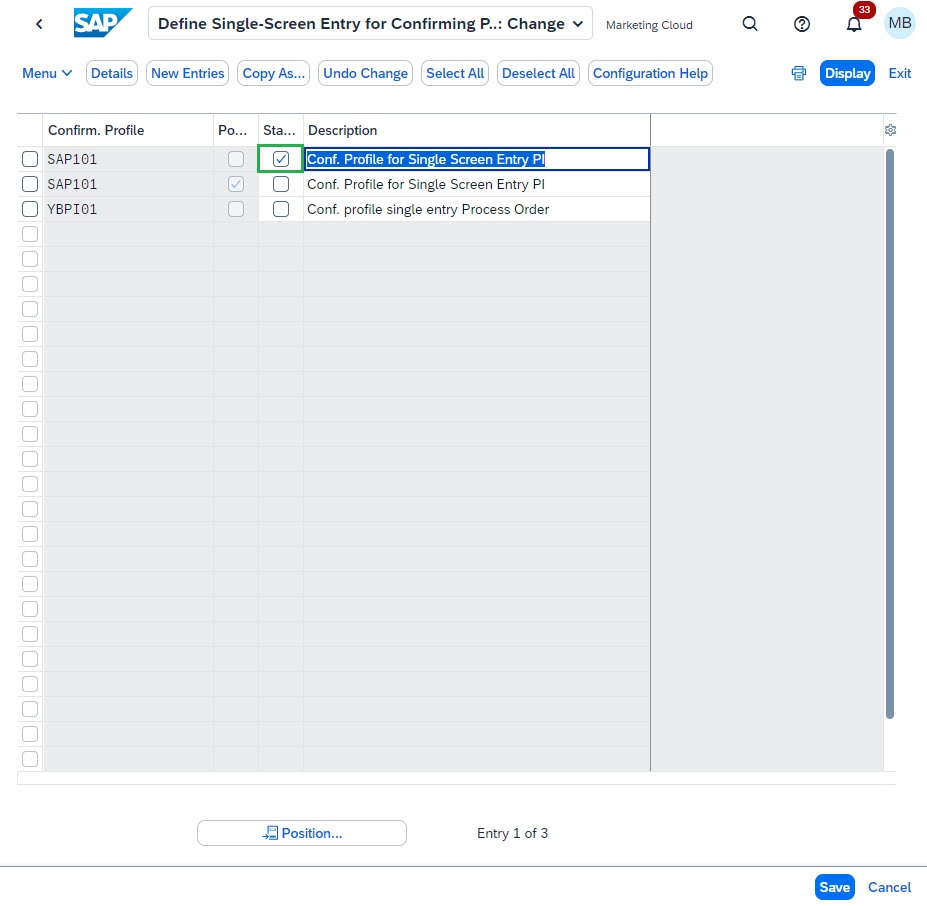This screenshot has height=906, width=927.
Task: Open table settings gear icon
Action: click(x=890, y=130)
